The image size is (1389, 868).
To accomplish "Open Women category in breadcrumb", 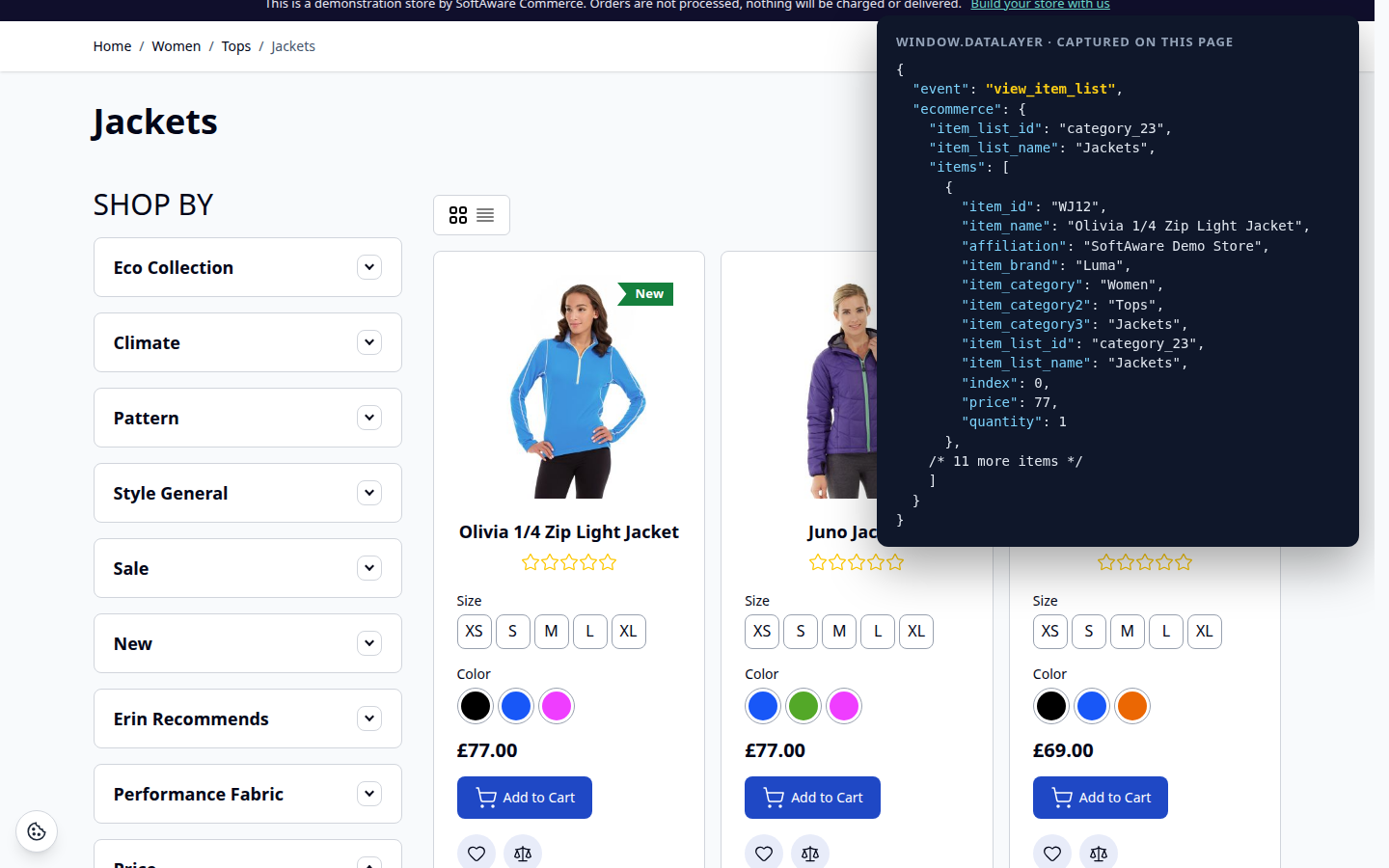I will point(177,46).
